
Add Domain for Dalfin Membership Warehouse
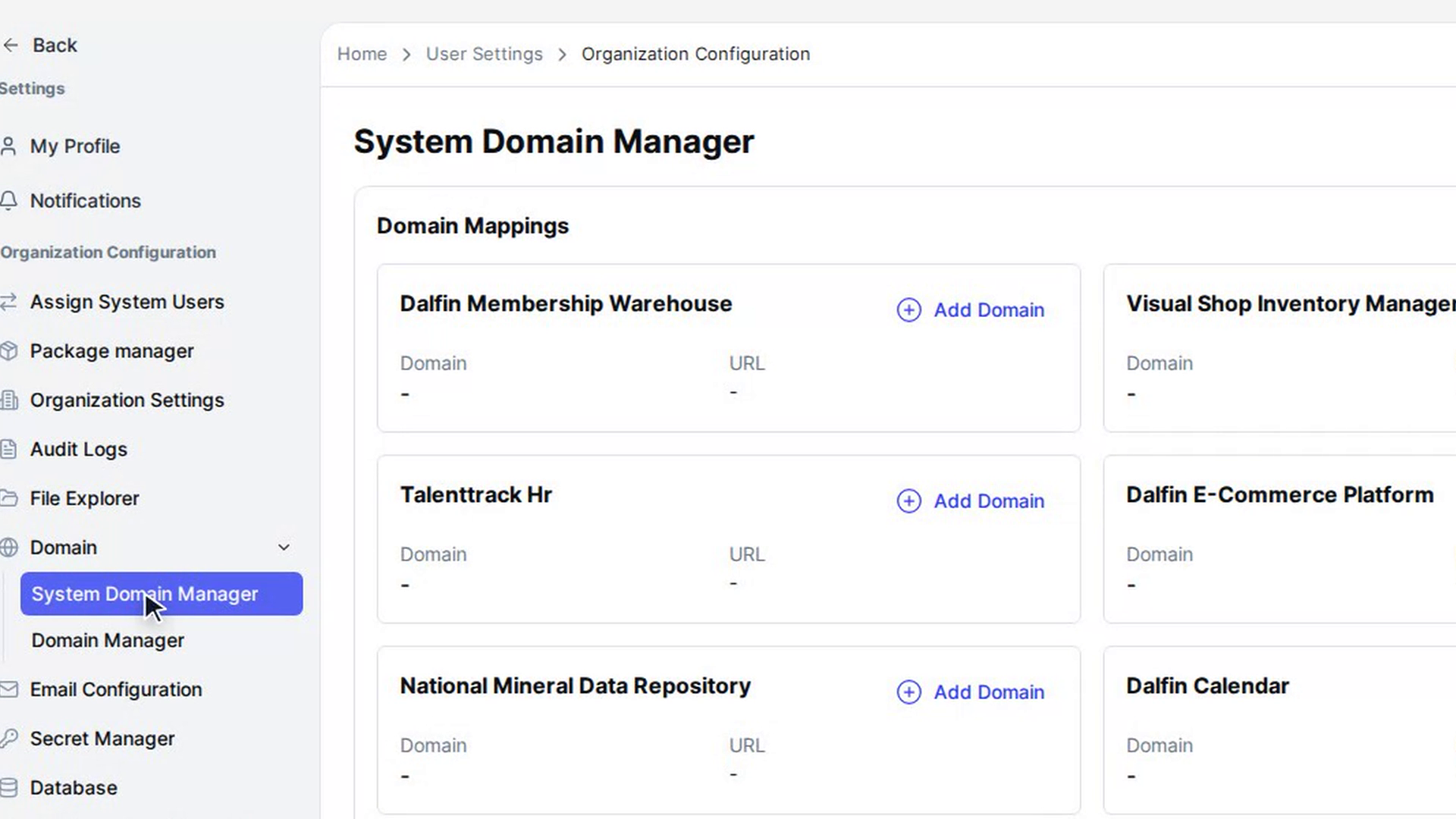tap(971, 310)
